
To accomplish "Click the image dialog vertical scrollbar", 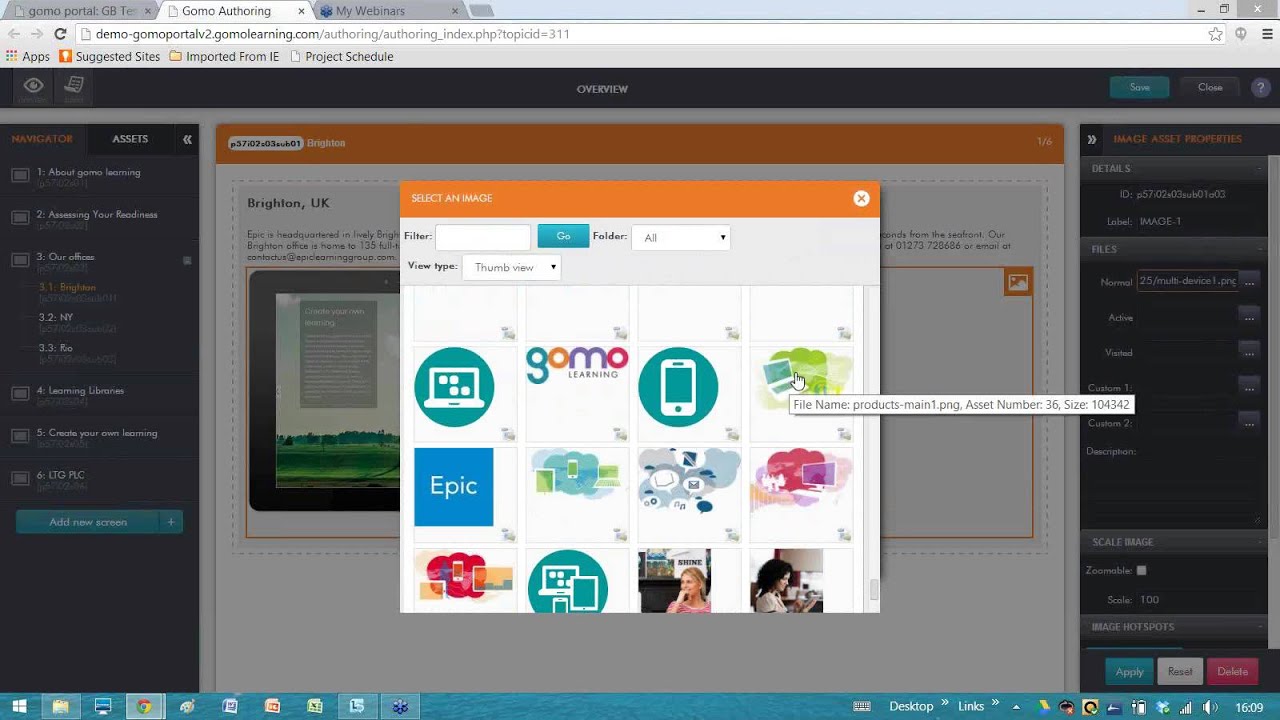I will click(873, 589).
